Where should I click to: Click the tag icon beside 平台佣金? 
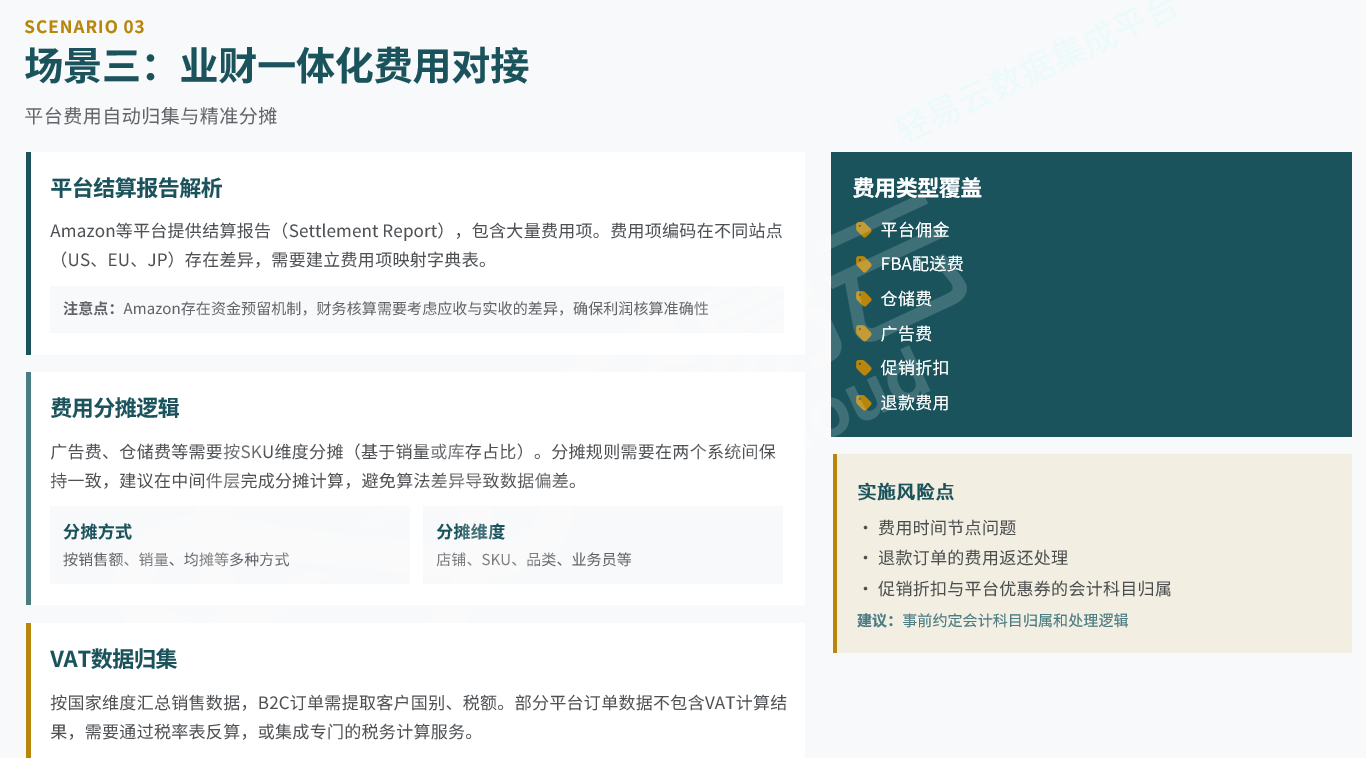(863, 230)
